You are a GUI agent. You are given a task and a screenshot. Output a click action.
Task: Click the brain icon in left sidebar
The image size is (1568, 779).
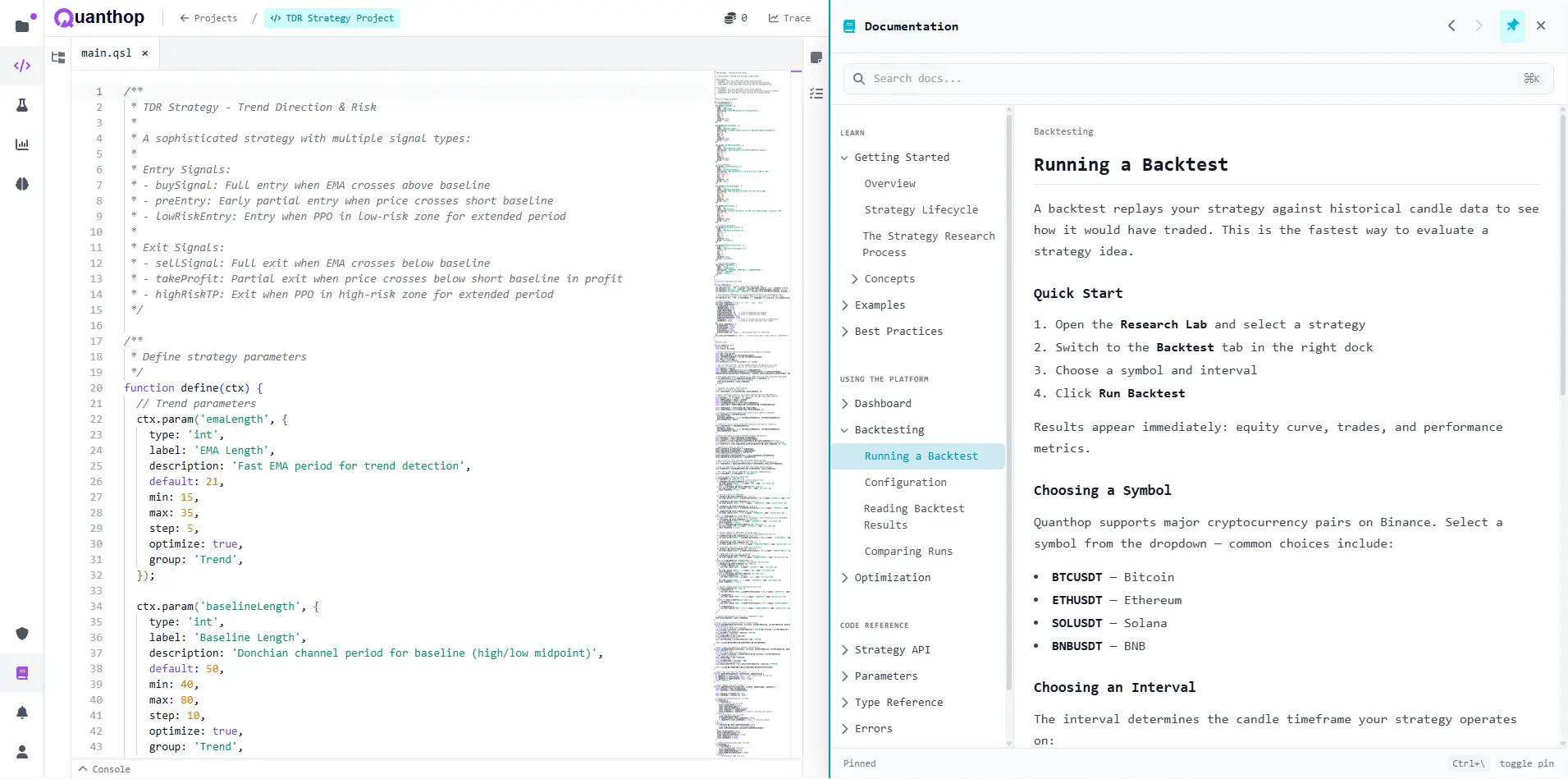point(22,184)
